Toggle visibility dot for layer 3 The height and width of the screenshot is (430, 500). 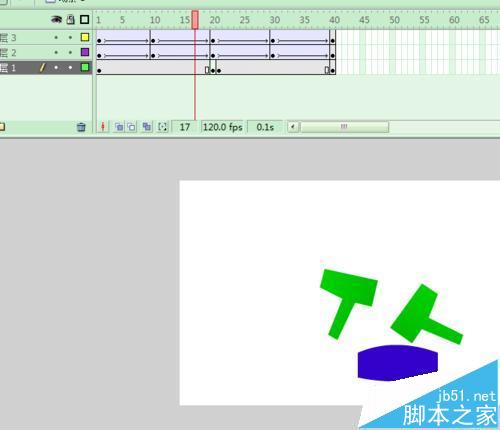tap(56, 38)
